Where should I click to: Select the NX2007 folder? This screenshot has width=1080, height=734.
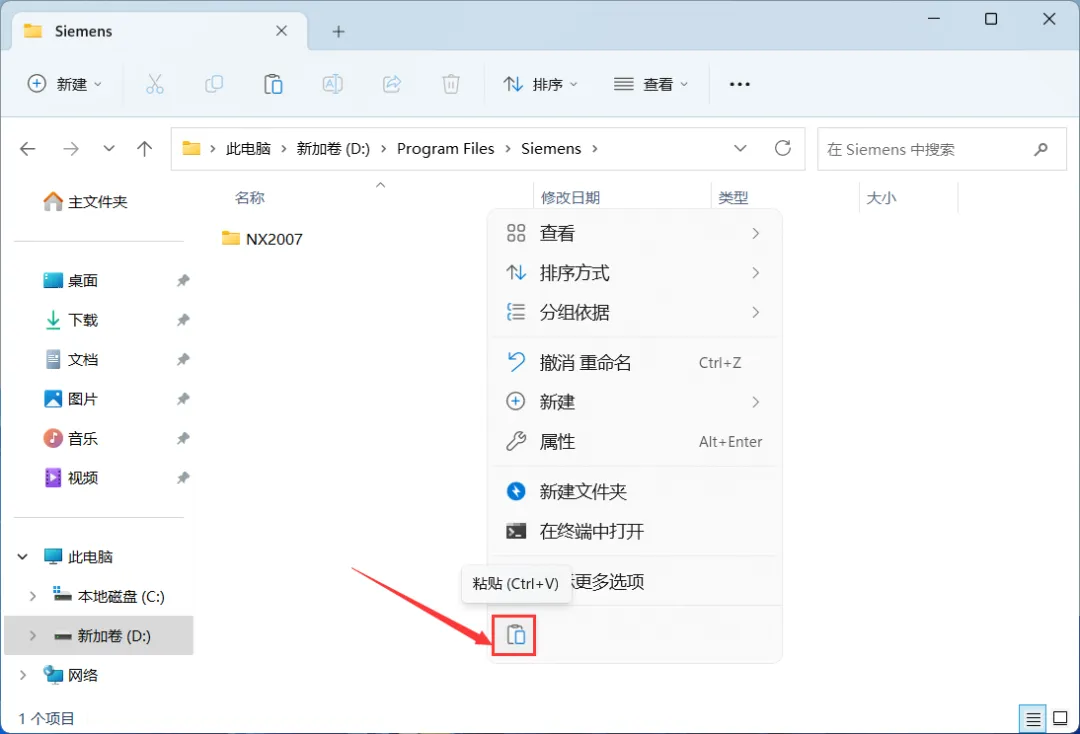pos(262,239)
